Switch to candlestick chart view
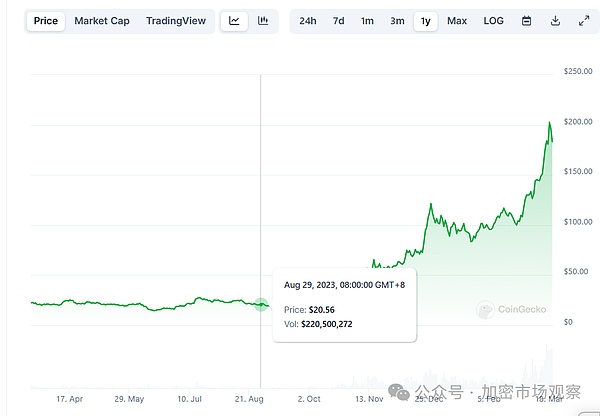 pos(263,21)
